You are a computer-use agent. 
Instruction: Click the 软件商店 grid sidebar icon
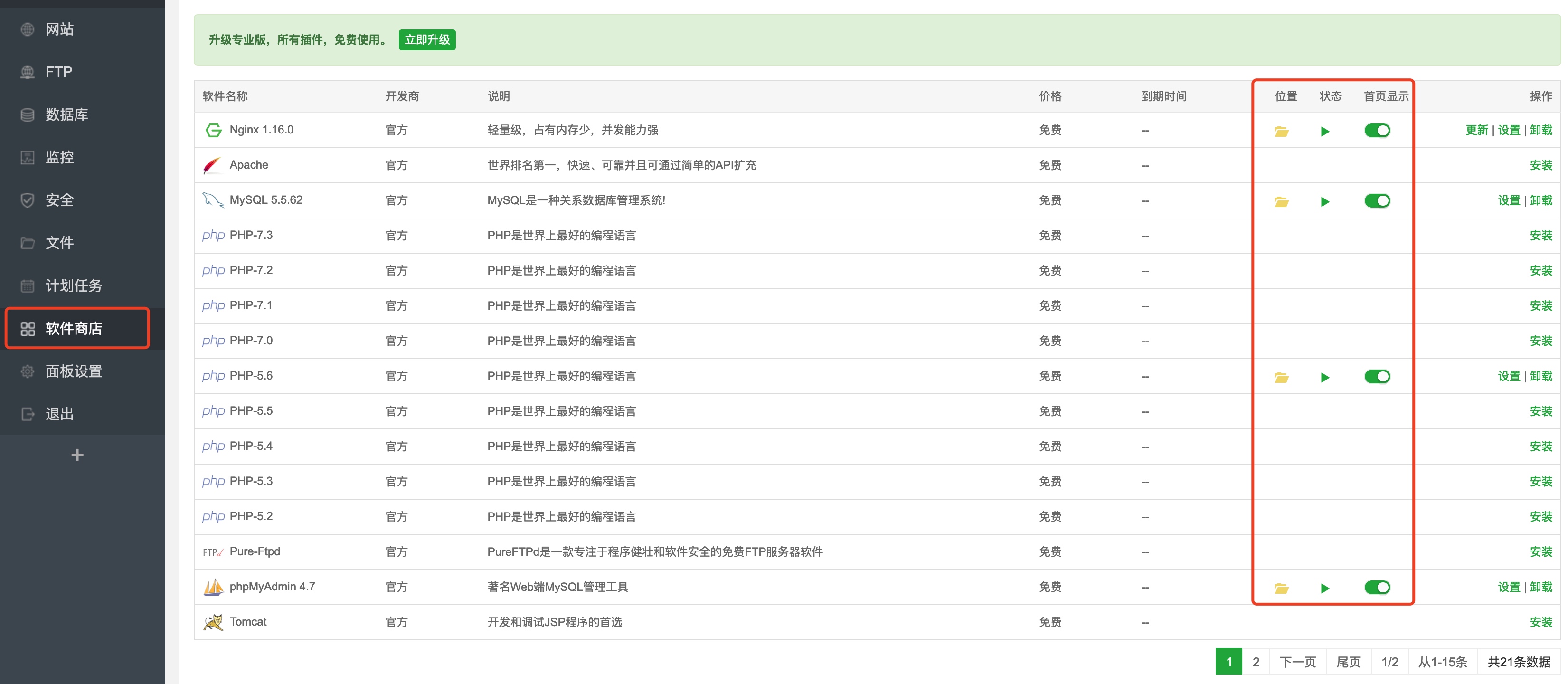[28, 329]
